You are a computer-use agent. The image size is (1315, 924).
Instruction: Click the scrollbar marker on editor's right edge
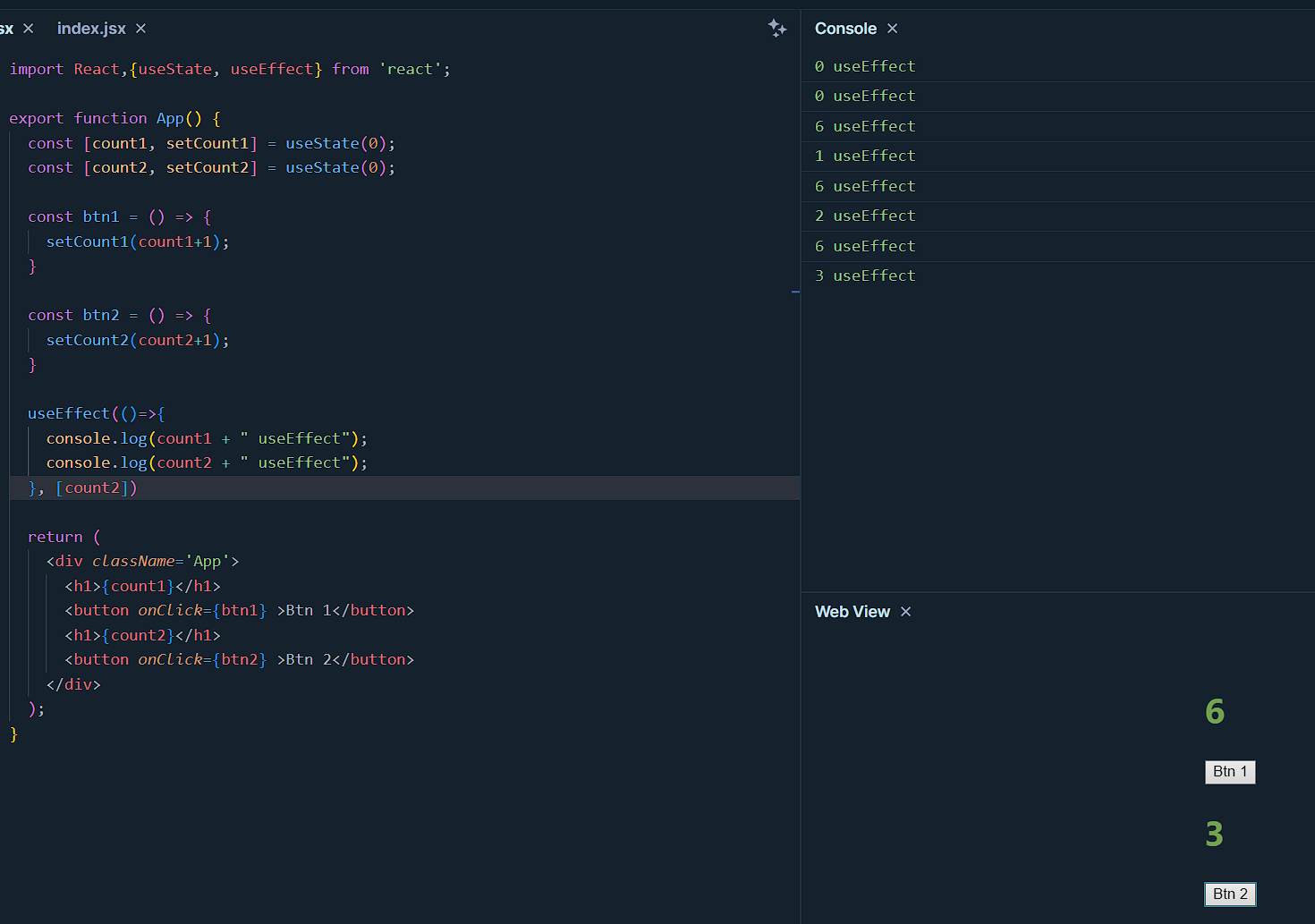795,292
